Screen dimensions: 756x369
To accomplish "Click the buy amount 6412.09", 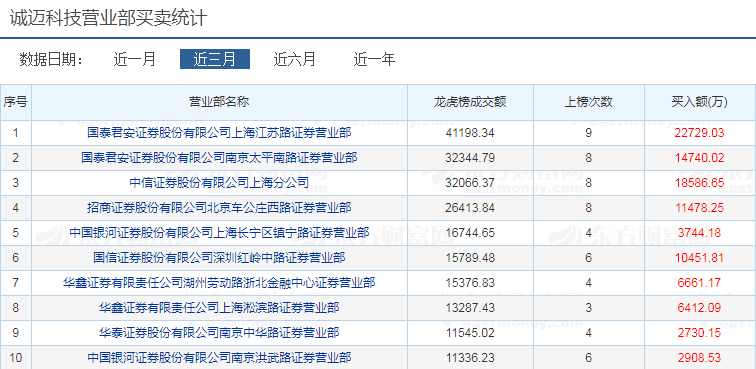I will (700, 308).
